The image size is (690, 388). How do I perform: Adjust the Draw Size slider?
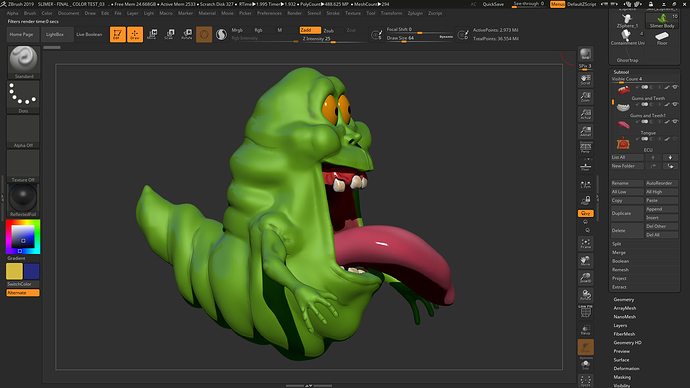419,38
